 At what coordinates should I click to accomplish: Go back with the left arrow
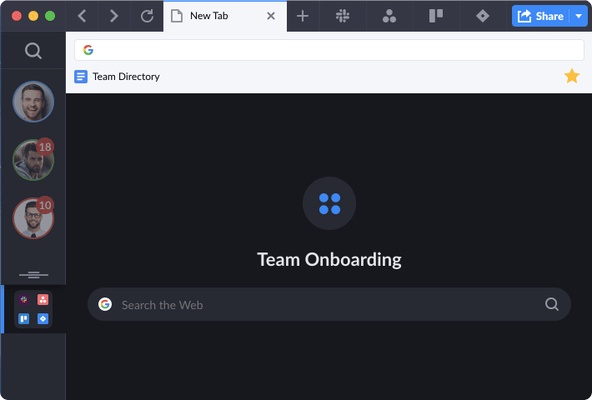click(82, 16)
